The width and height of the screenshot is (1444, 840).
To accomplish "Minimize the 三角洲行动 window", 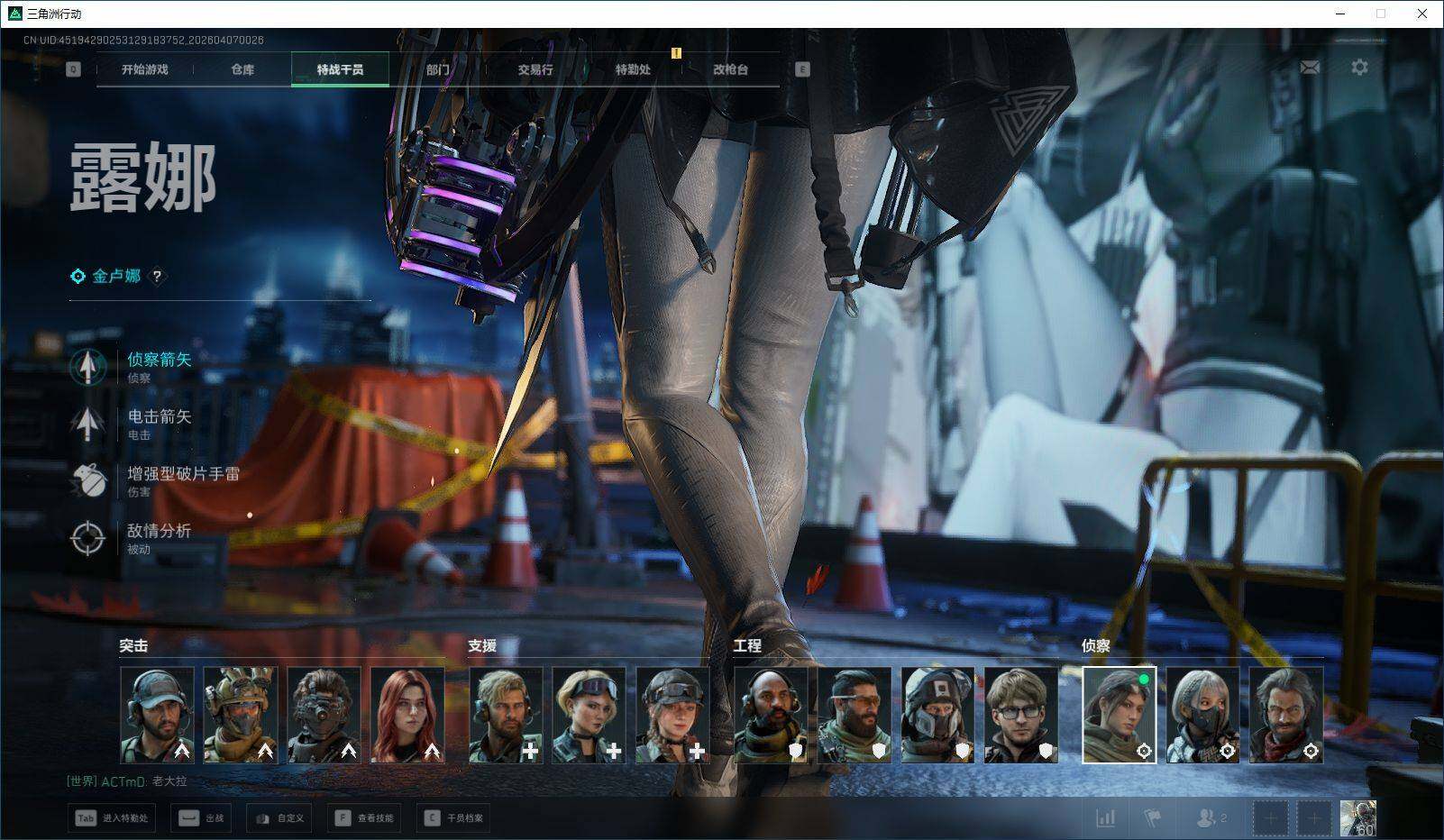I will [x=1339, y=14].
